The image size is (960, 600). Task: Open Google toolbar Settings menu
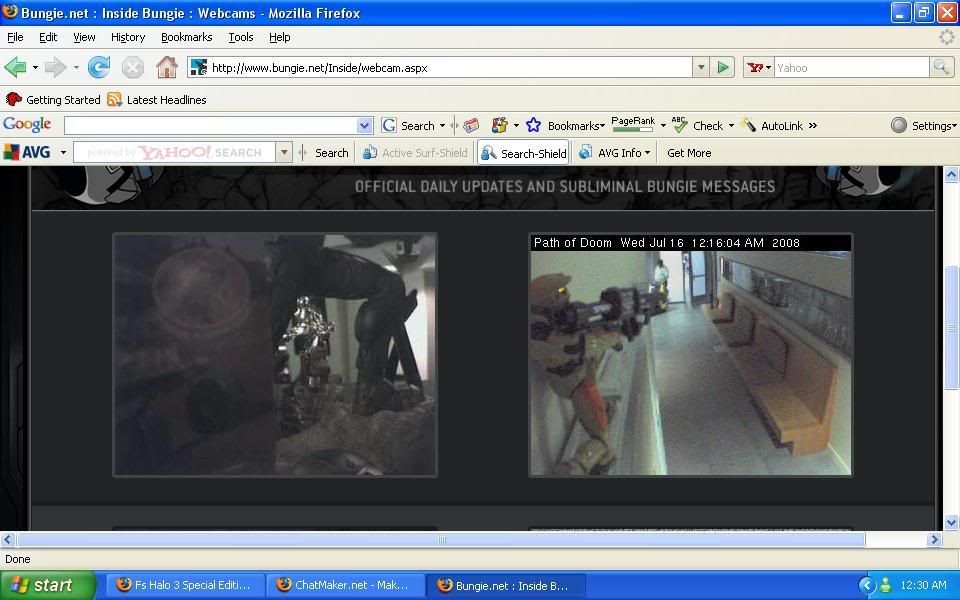pyautogui.click(x=924, y=126)
